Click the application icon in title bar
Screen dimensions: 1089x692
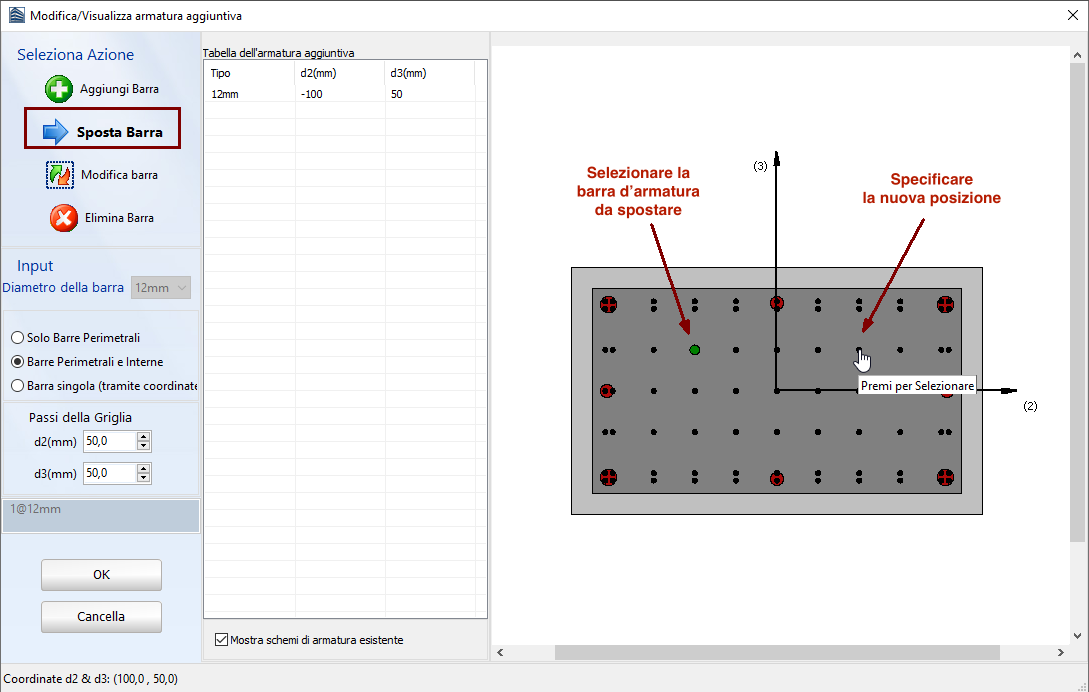pyautogui.click(x=16, y=16)
